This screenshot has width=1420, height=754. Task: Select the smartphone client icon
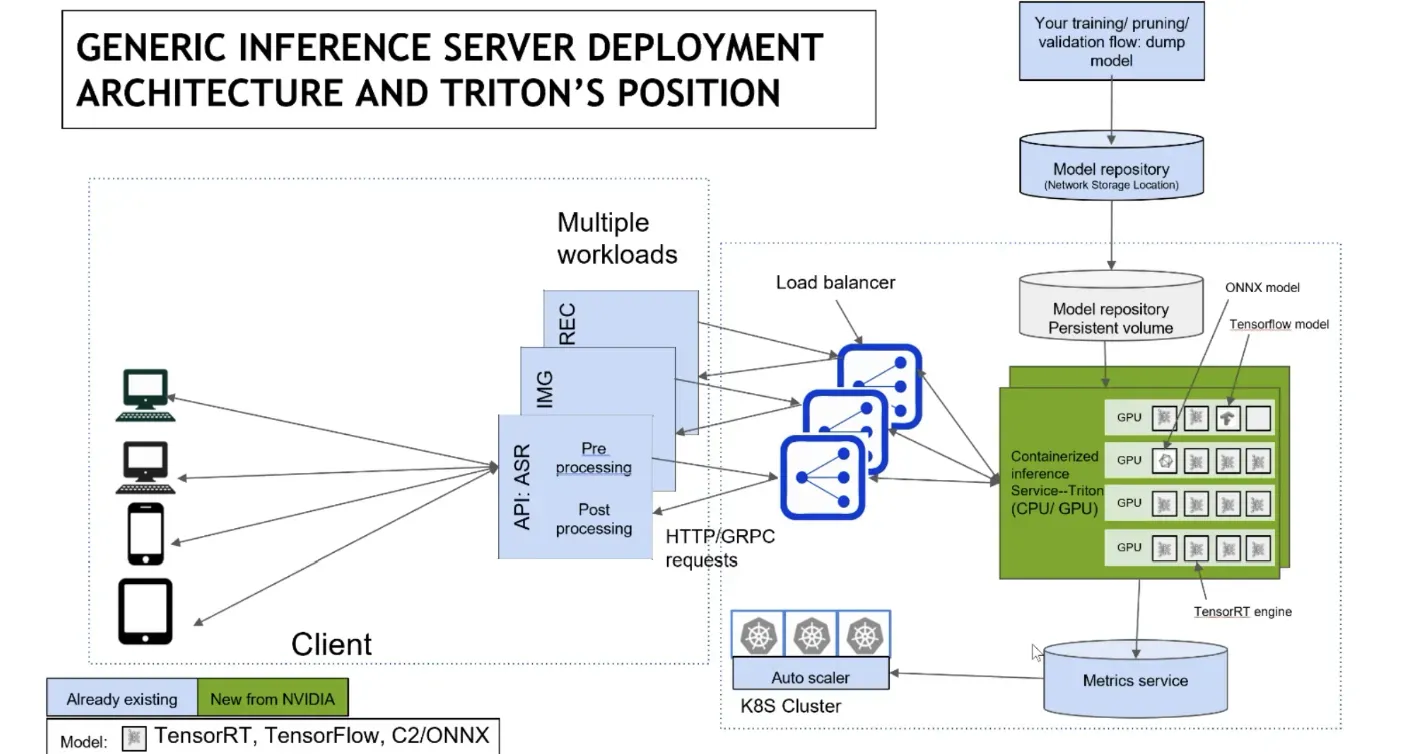146,534
